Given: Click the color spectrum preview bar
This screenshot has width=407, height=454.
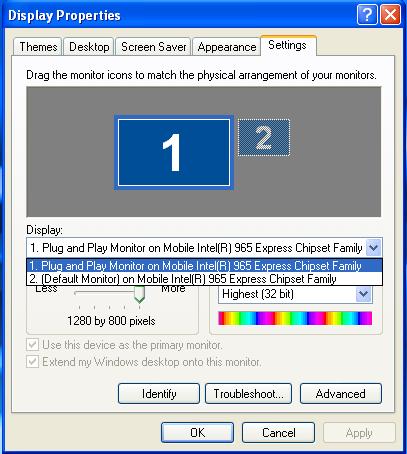Looking at the screenshot, I should pos(295,318).
